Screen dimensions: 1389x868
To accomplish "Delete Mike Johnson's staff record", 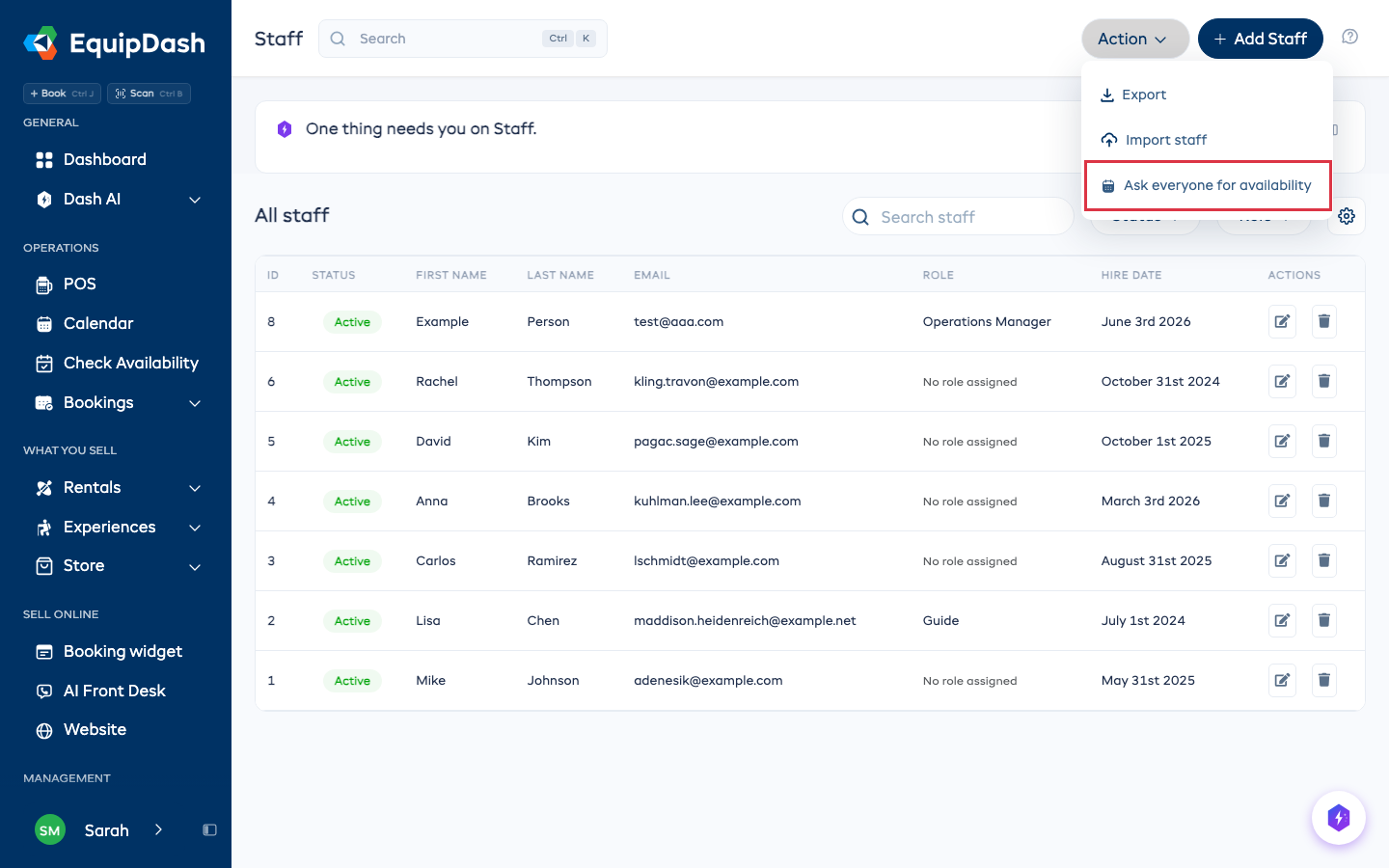I will [1324, 680].
